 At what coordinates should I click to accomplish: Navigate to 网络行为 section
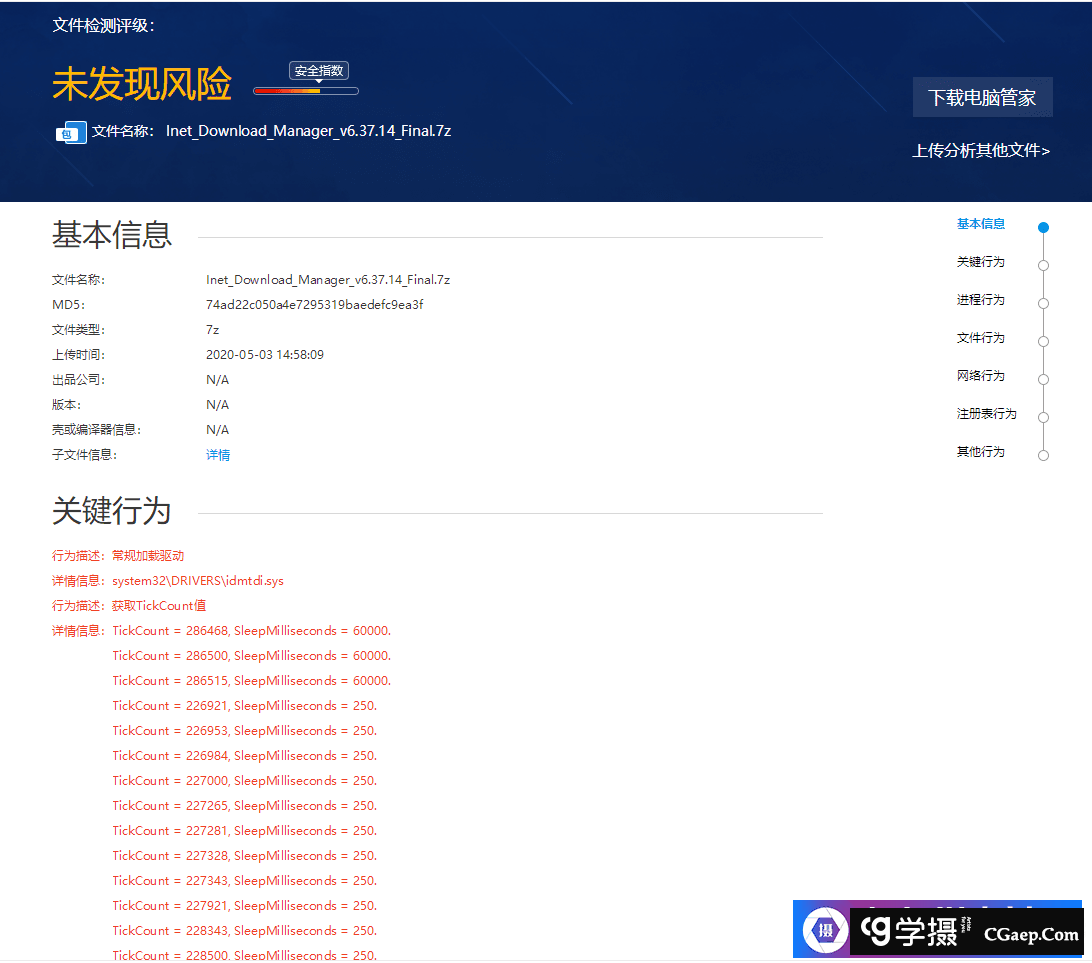click(x=980, y=376)
